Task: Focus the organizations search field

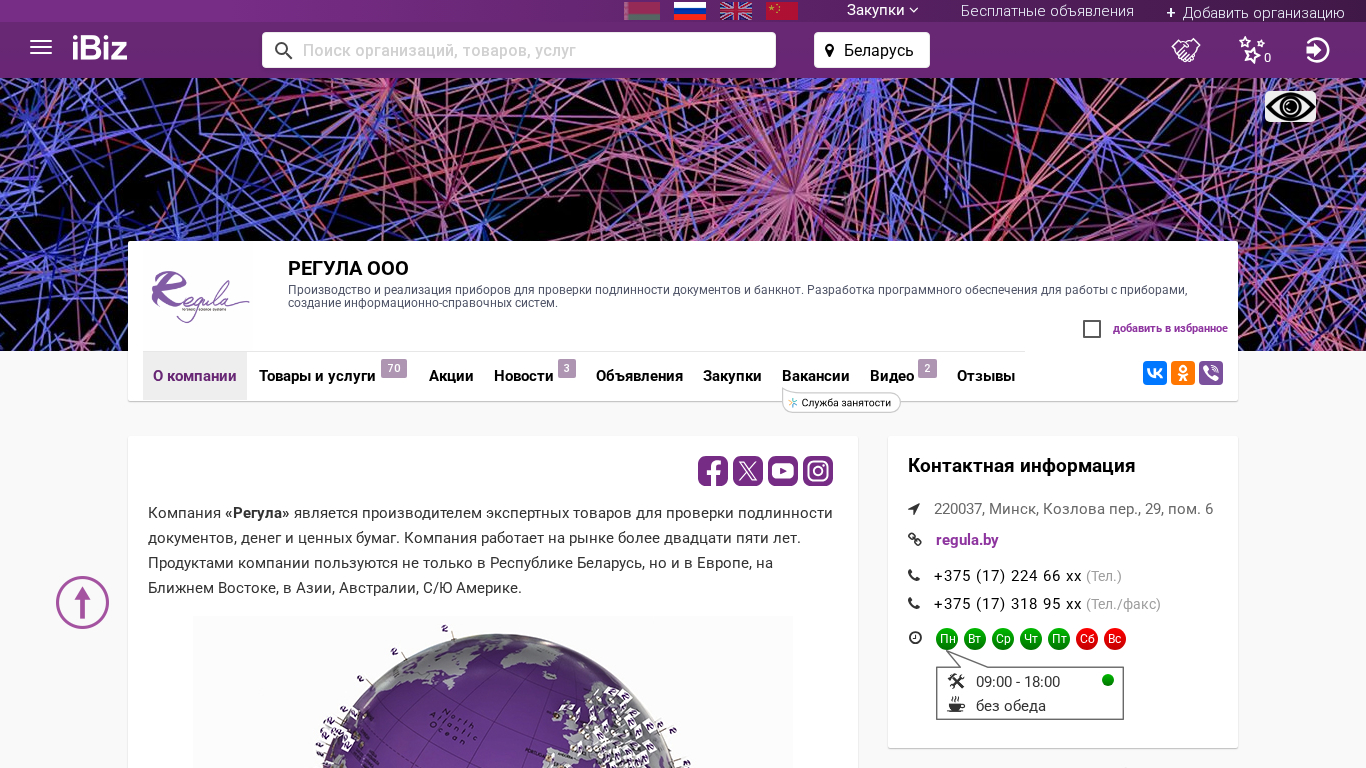Action: coord(519,50)
